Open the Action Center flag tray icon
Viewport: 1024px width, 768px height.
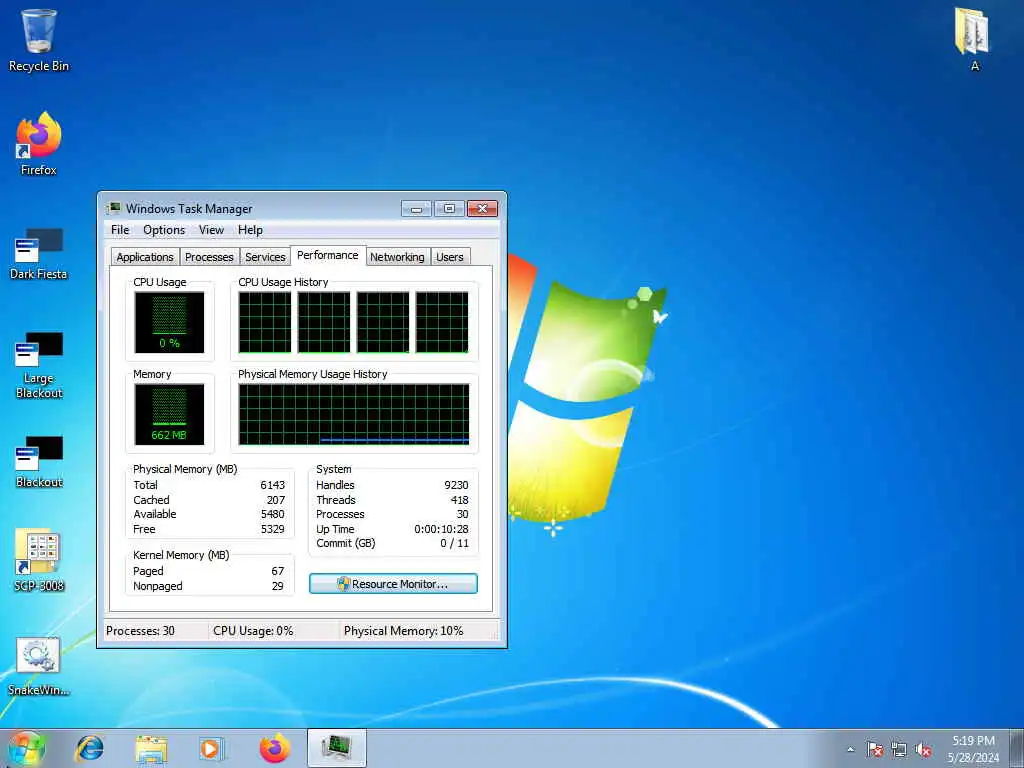(x=875, y=750)
